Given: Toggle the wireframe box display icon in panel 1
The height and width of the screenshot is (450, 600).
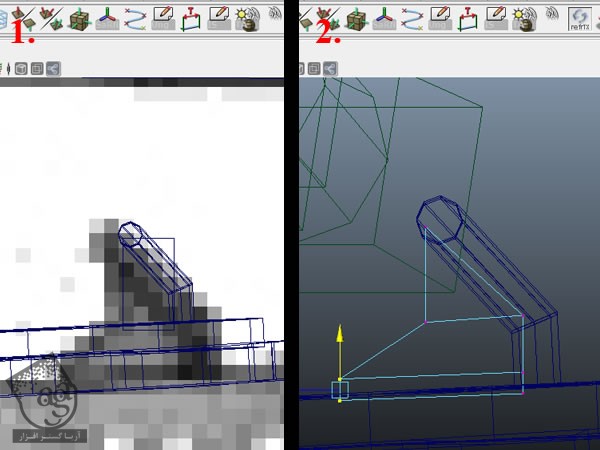Looking at the screenshot, I should click(x=35, y=69).
